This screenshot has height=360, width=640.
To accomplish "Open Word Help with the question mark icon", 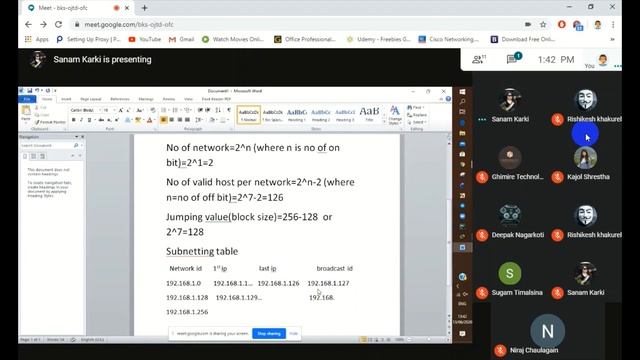I will [x=448, y=99].
